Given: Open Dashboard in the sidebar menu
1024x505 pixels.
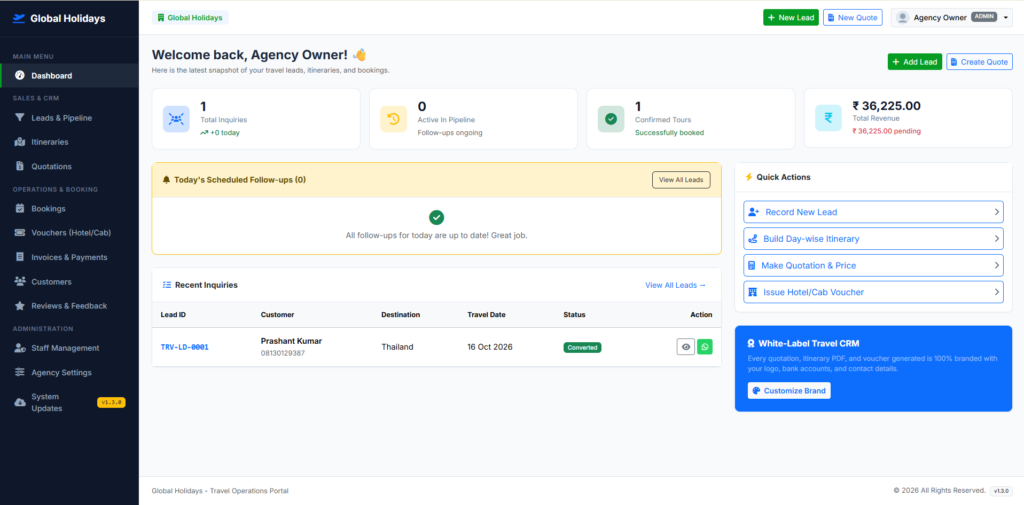Looking at the screenshot, I should (69, 75).
